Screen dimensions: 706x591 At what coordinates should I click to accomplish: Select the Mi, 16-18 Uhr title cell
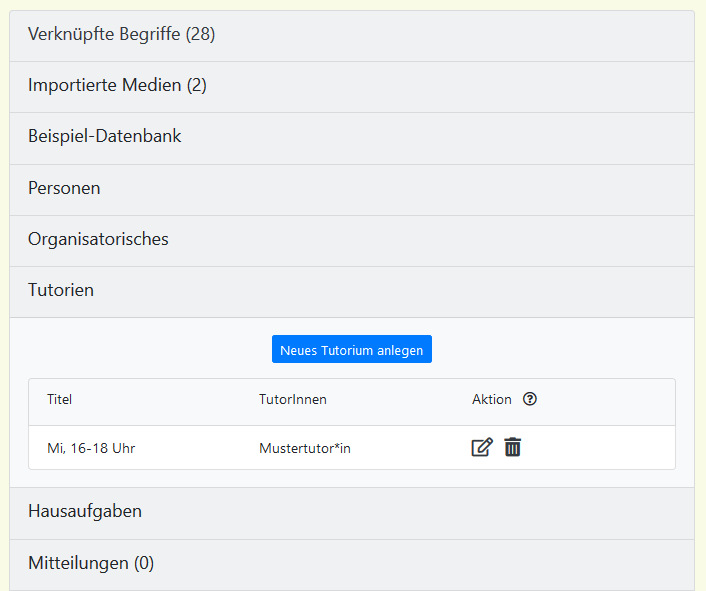[91, 449]
